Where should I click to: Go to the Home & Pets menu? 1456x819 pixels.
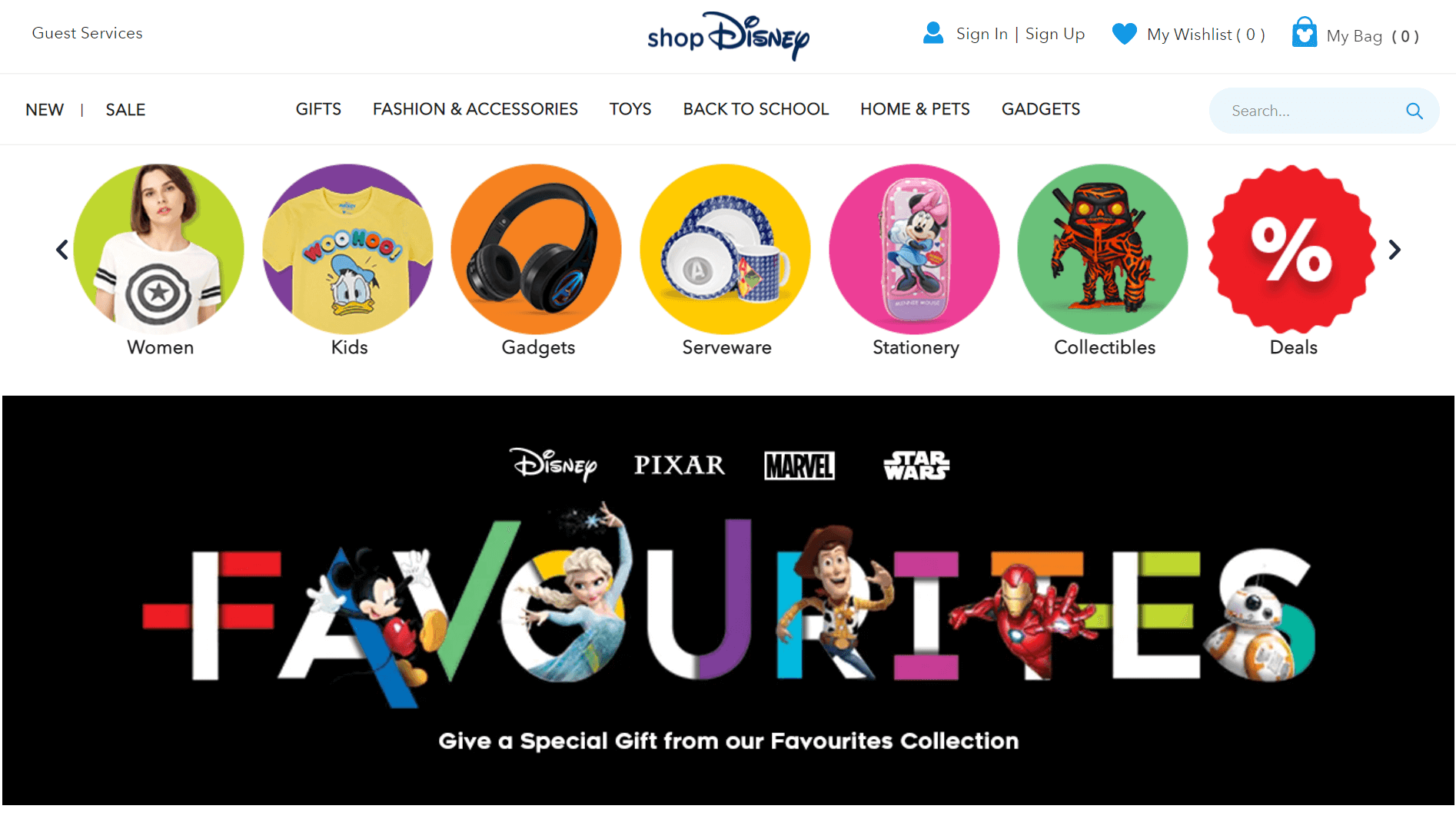[x=915, y=109]
